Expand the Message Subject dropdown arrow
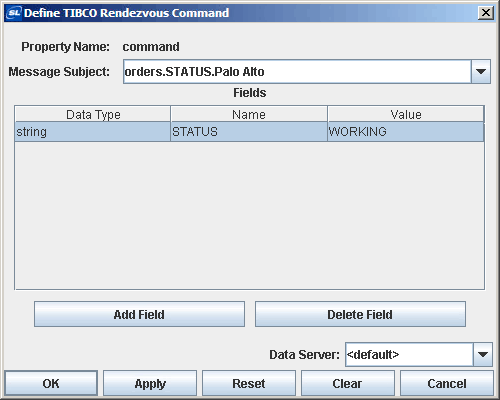The image size is (500, 400). tap(481, 71)
